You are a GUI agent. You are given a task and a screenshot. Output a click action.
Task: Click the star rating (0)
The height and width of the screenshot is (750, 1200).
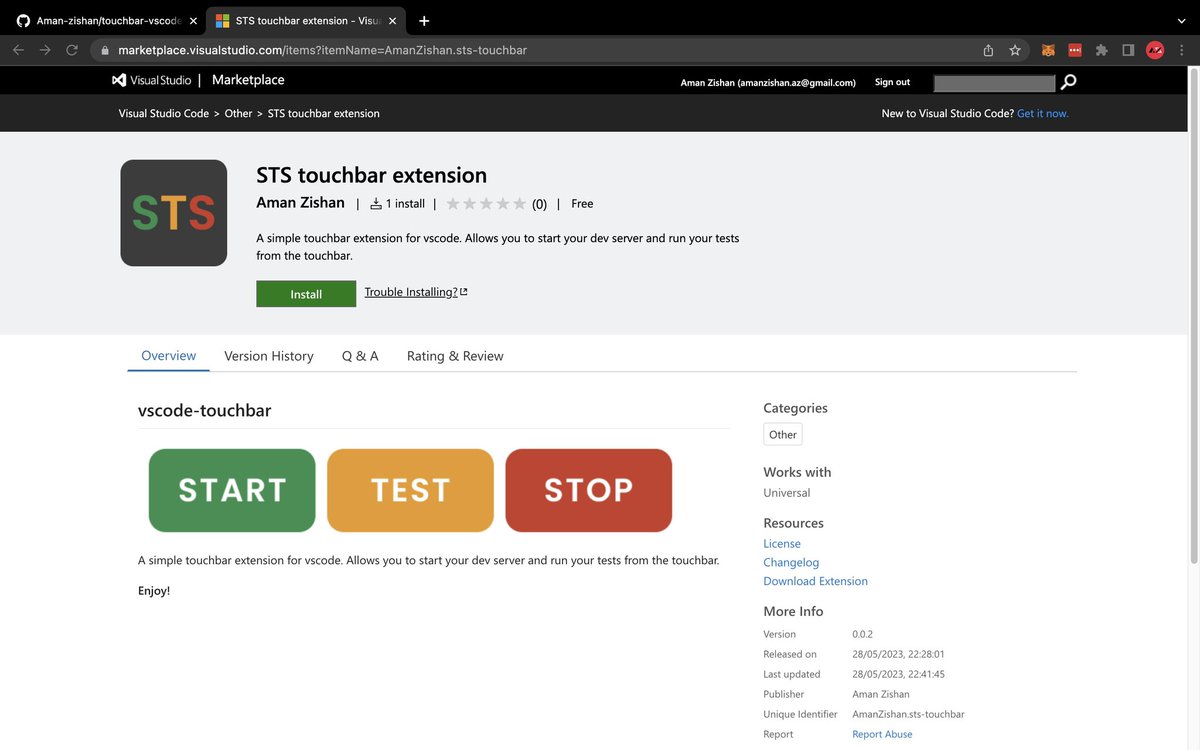(x=496, y=204)
